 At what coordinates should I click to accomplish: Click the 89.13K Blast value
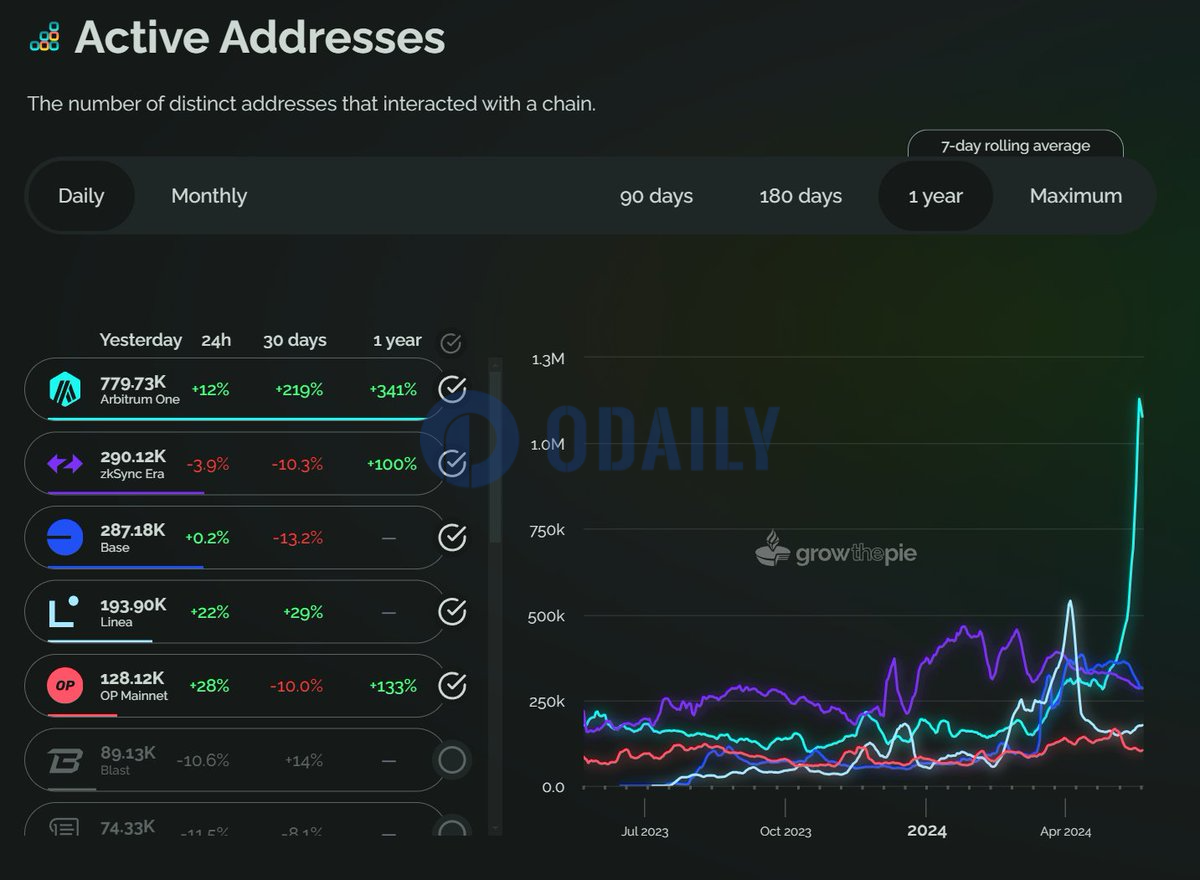click(128, 753)
